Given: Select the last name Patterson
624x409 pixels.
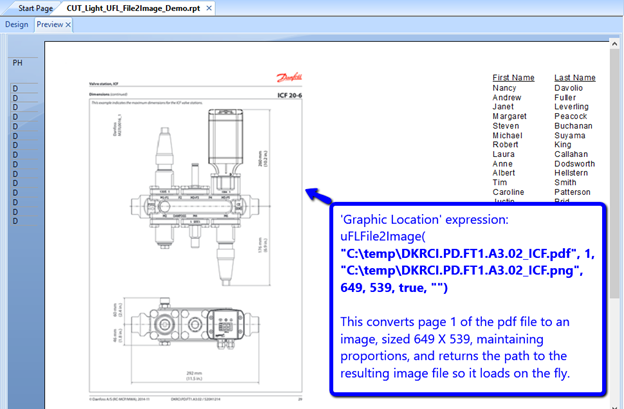Looking at the screenshot, I should pyautogui.click(x=572, y=192).
